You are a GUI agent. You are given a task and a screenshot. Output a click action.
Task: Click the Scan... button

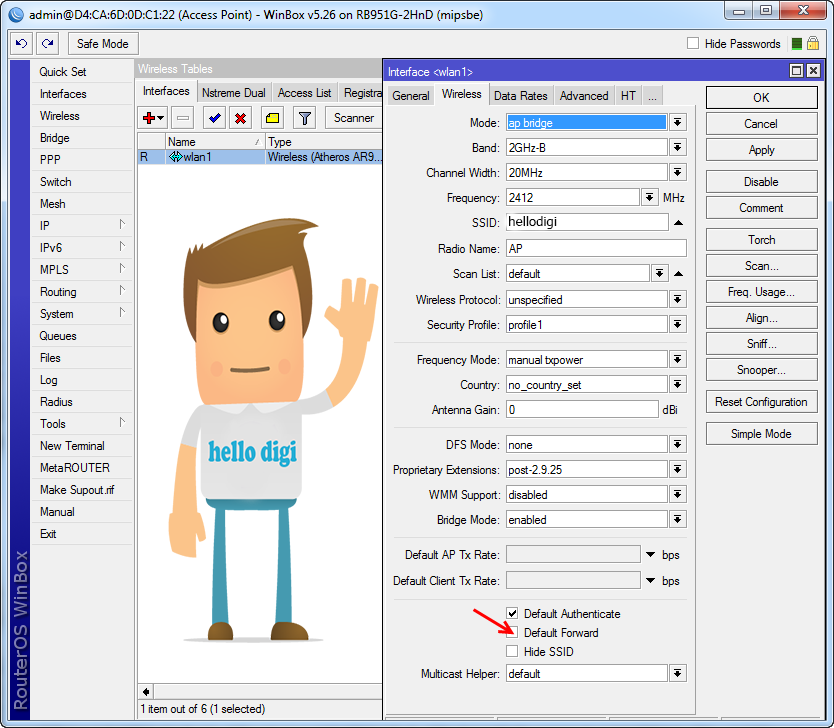pyautogui.click(x=761, y=266)
